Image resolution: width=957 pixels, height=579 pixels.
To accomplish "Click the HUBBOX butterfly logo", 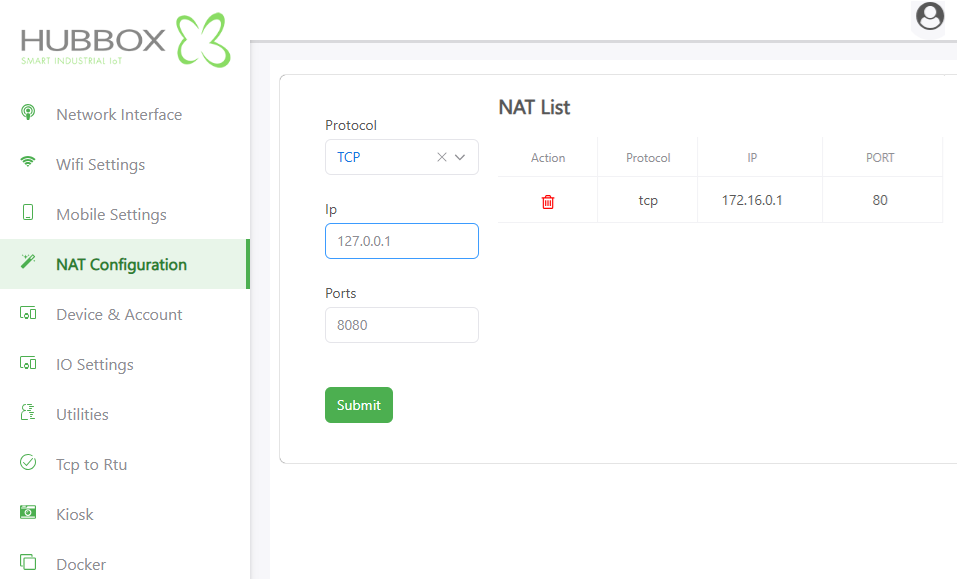I will pos(203,41).
